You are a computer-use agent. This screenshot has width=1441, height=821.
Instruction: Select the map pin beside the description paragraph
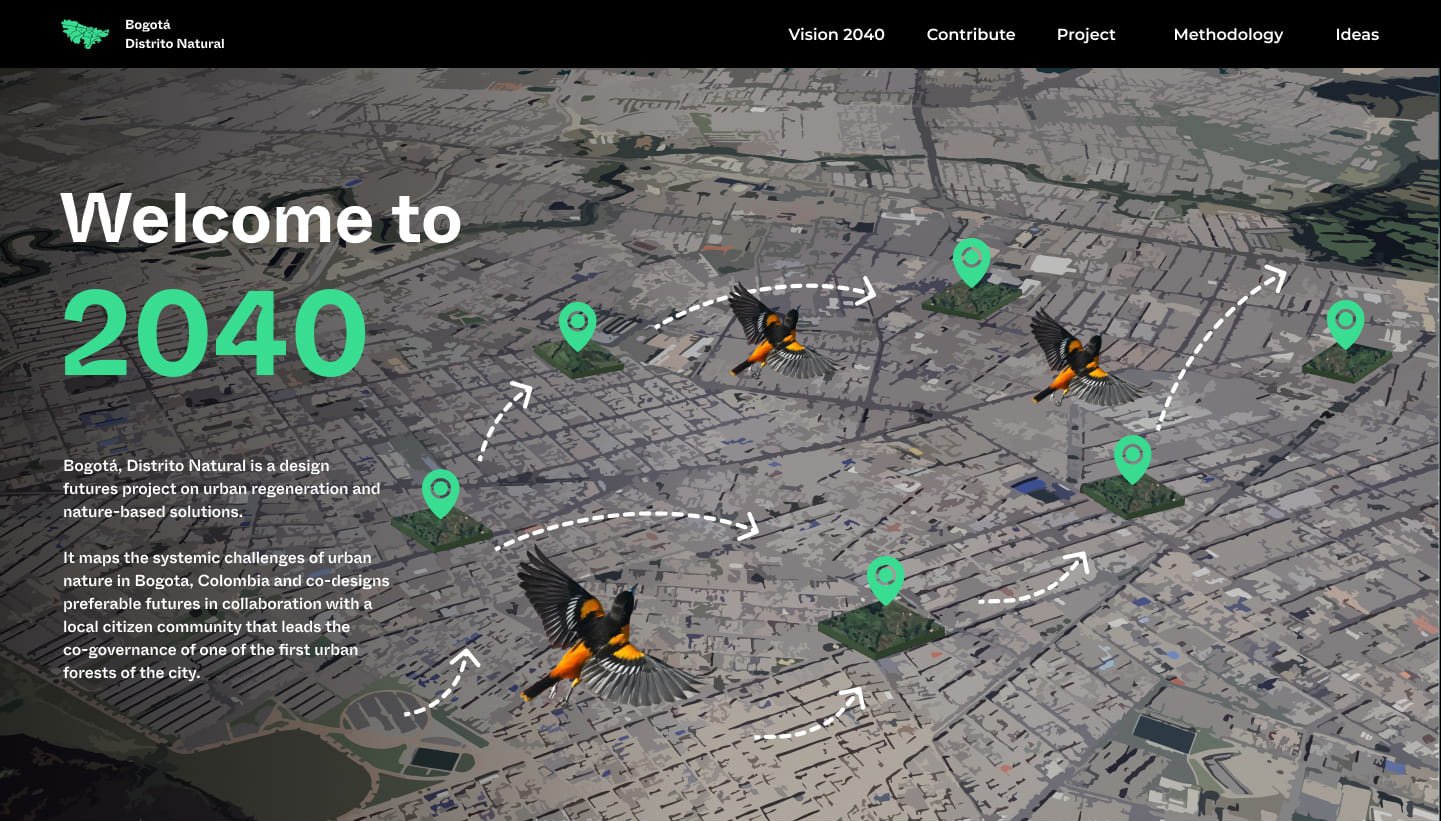pos(440,494)
